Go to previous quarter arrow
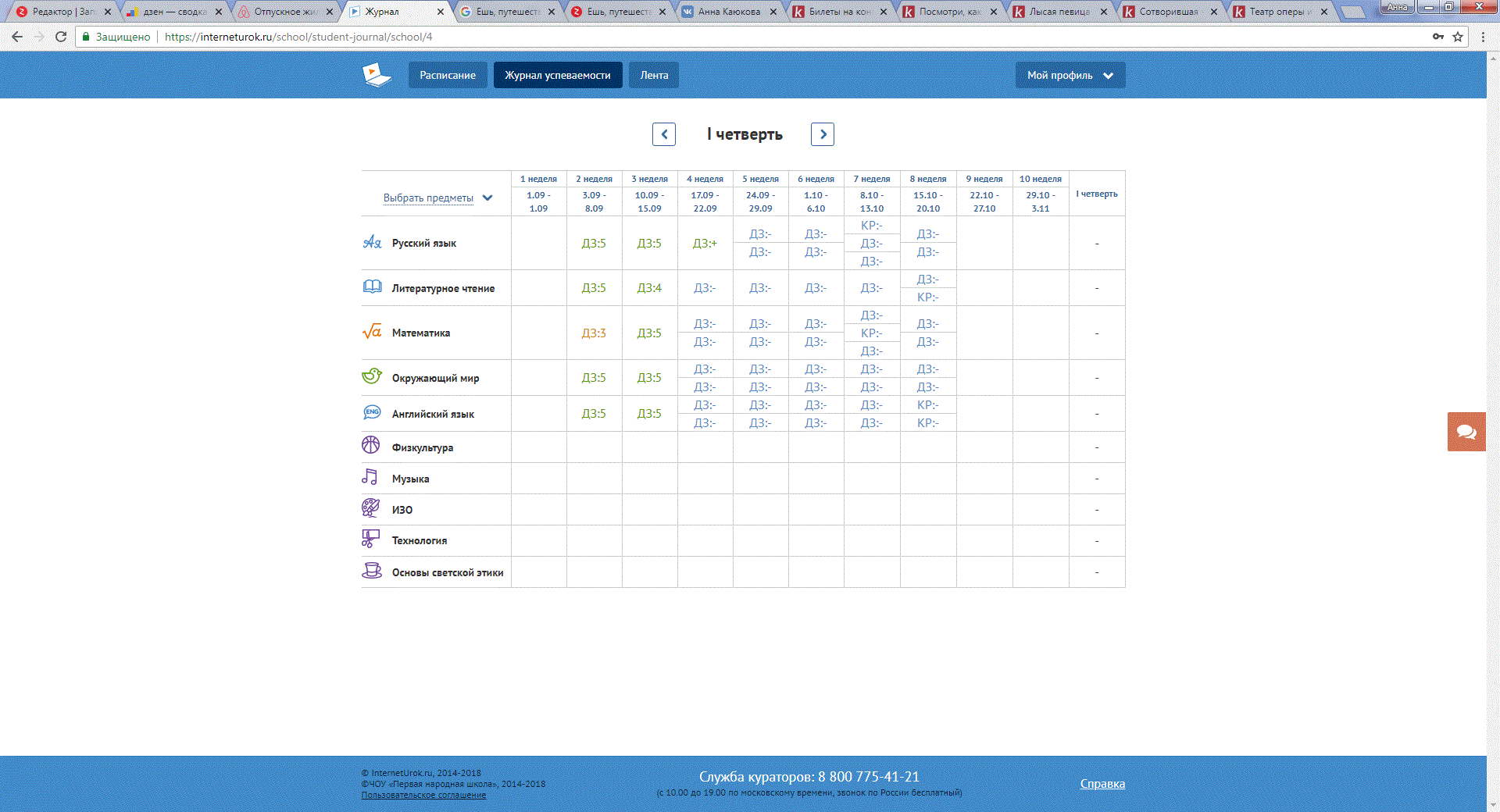The width and height of the screenshot is (1500, 812). click(x=664, y=134)
